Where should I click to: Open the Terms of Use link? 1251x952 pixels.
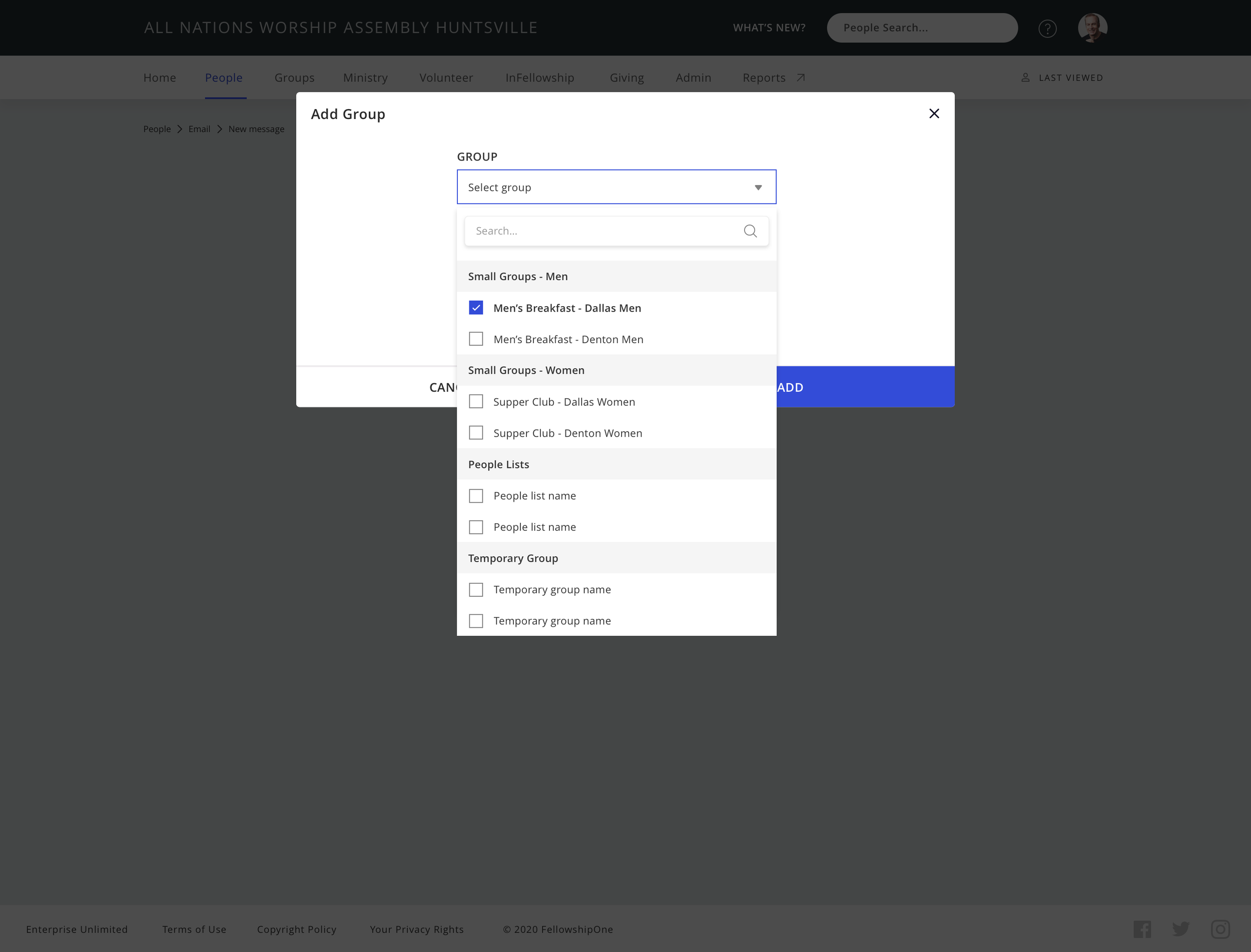[x=194, y=929]
